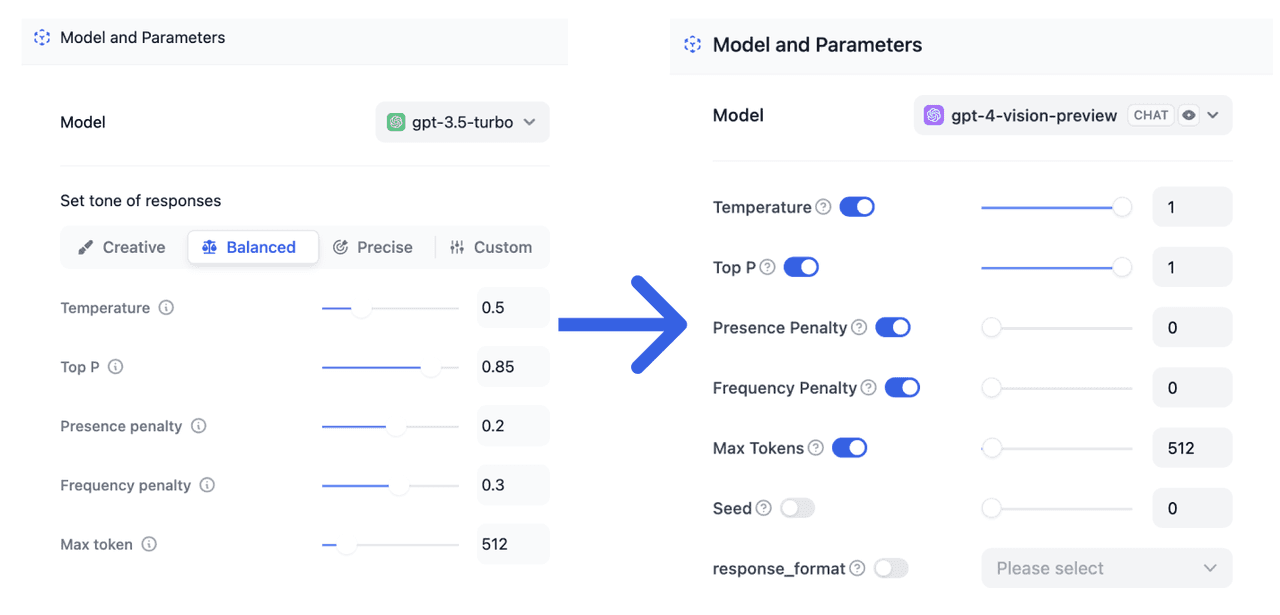Click help icon next to Max Tokens
1280x615 pixels.
816,448
